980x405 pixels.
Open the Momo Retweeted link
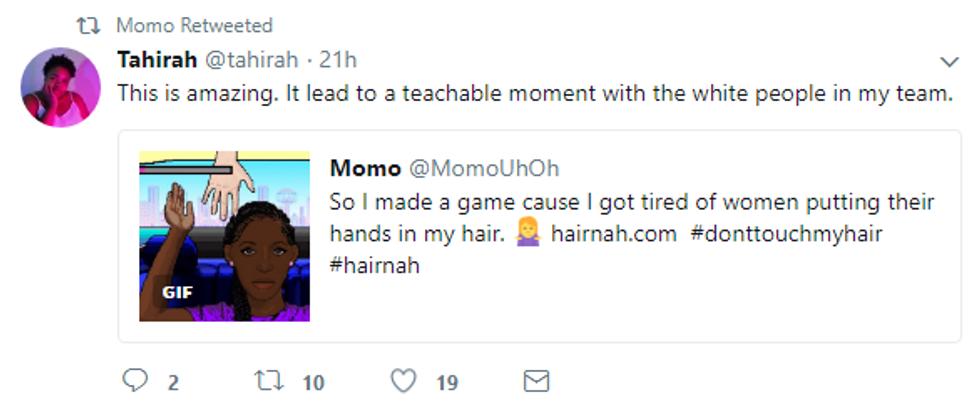coord(194,25)
